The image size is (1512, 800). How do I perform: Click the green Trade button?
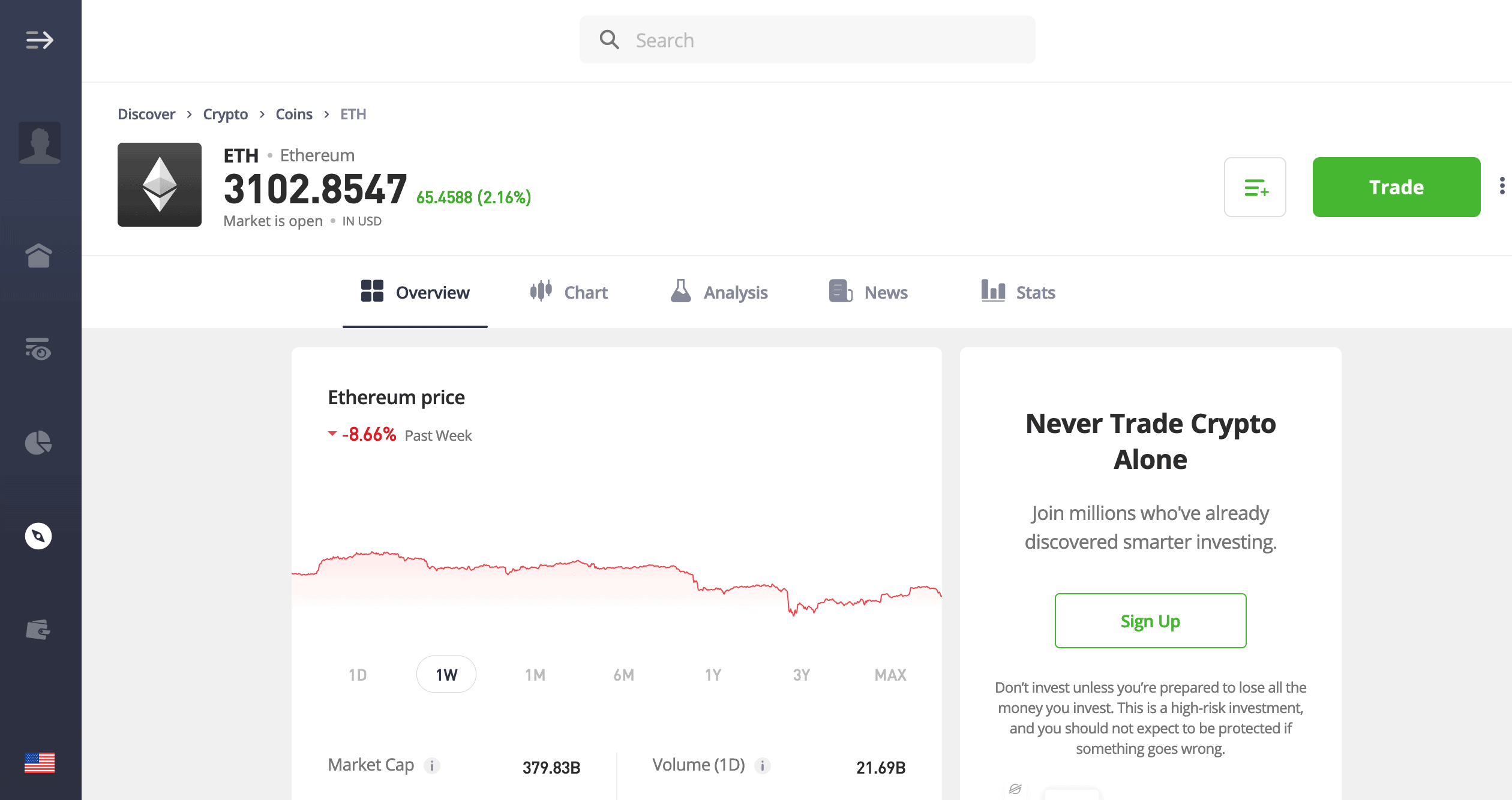click(1397, 187)
